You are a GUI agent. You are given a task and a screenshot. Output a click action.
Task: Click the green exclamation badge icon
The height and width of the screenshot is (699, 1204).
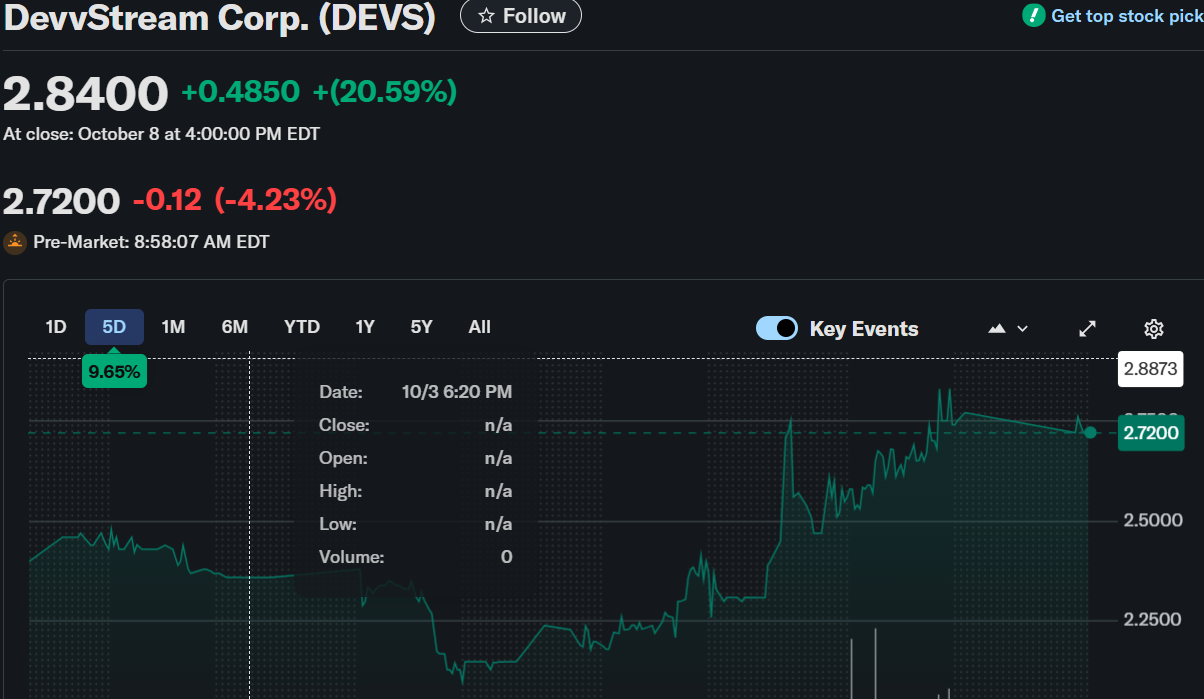[x=1033, y=16]
